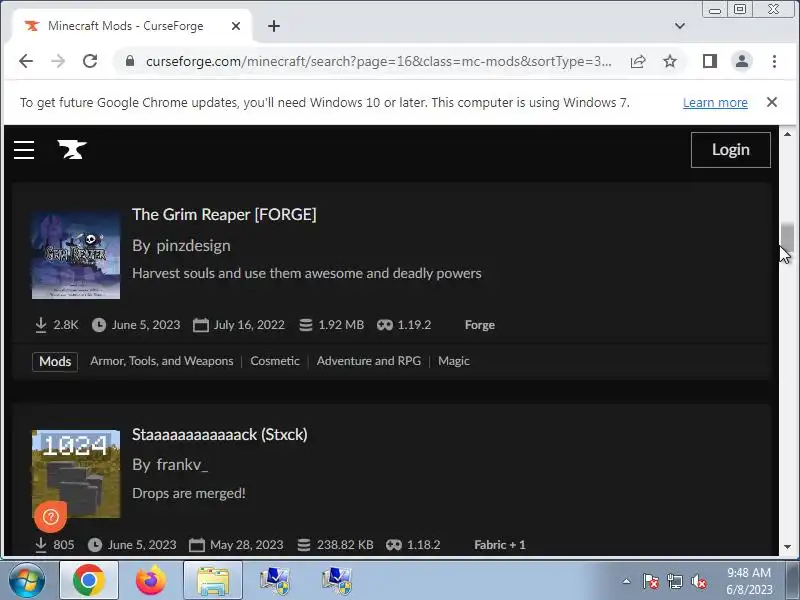Open the Chrome profile avatar menu

click(x=742, y=61)
